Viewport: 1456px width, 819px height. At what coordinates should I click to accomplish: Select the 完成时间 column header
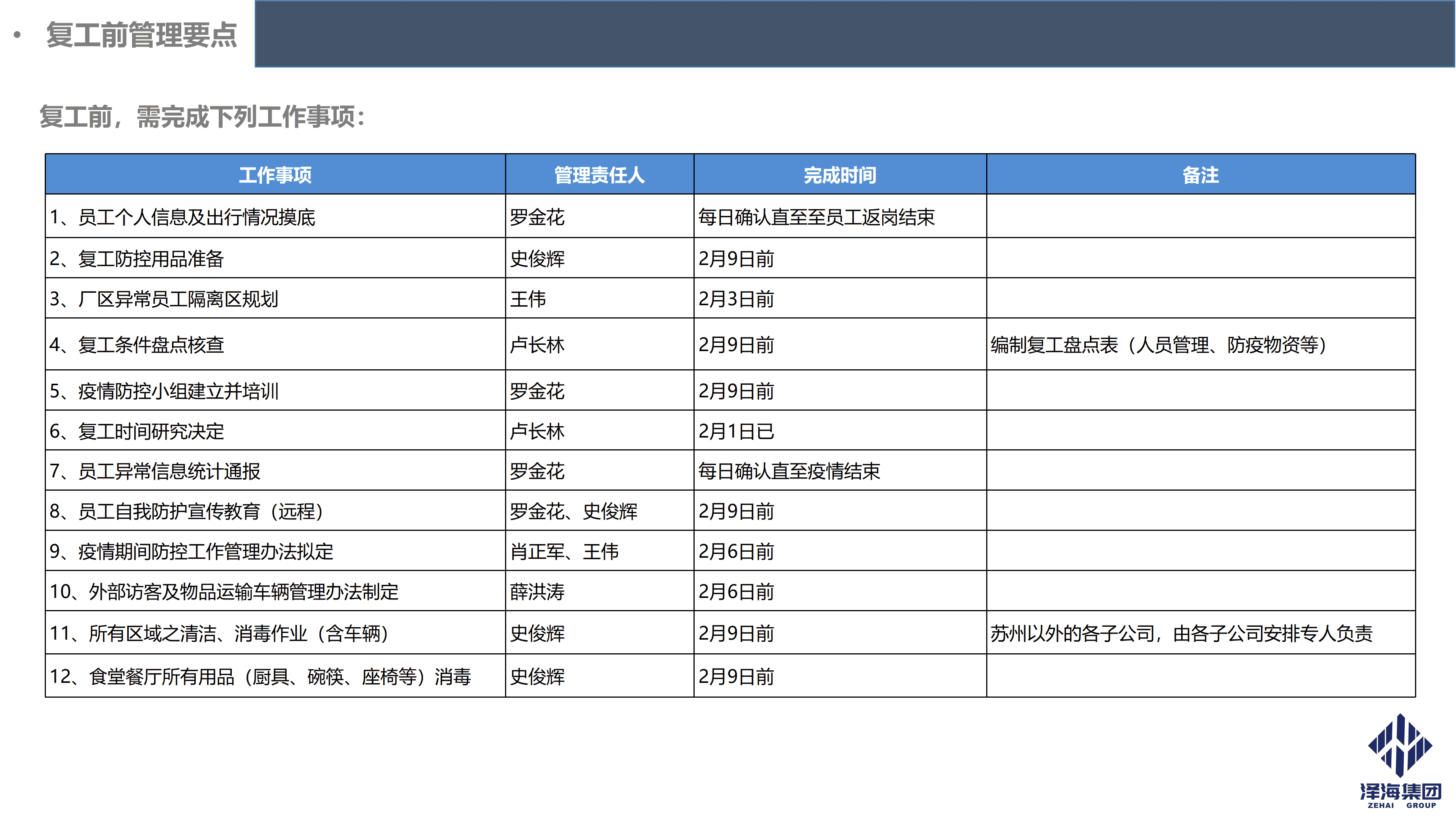click(838, 175)
